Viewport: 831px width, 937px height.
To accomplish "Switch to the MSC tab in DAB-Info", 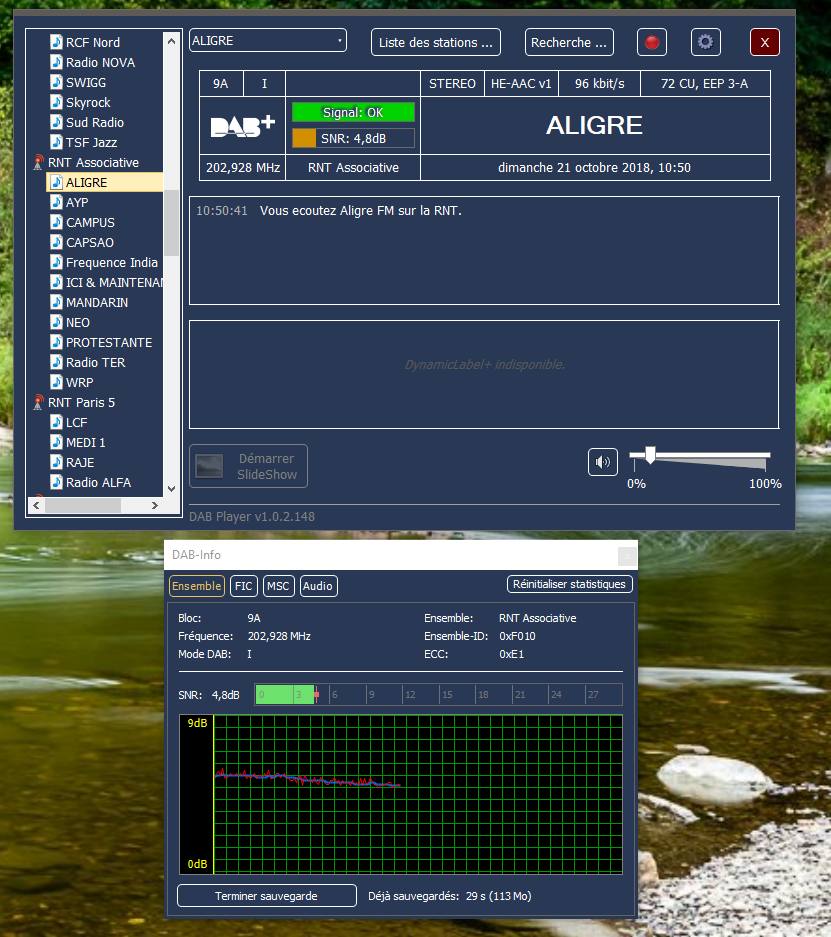I will (x=278, y=586).
